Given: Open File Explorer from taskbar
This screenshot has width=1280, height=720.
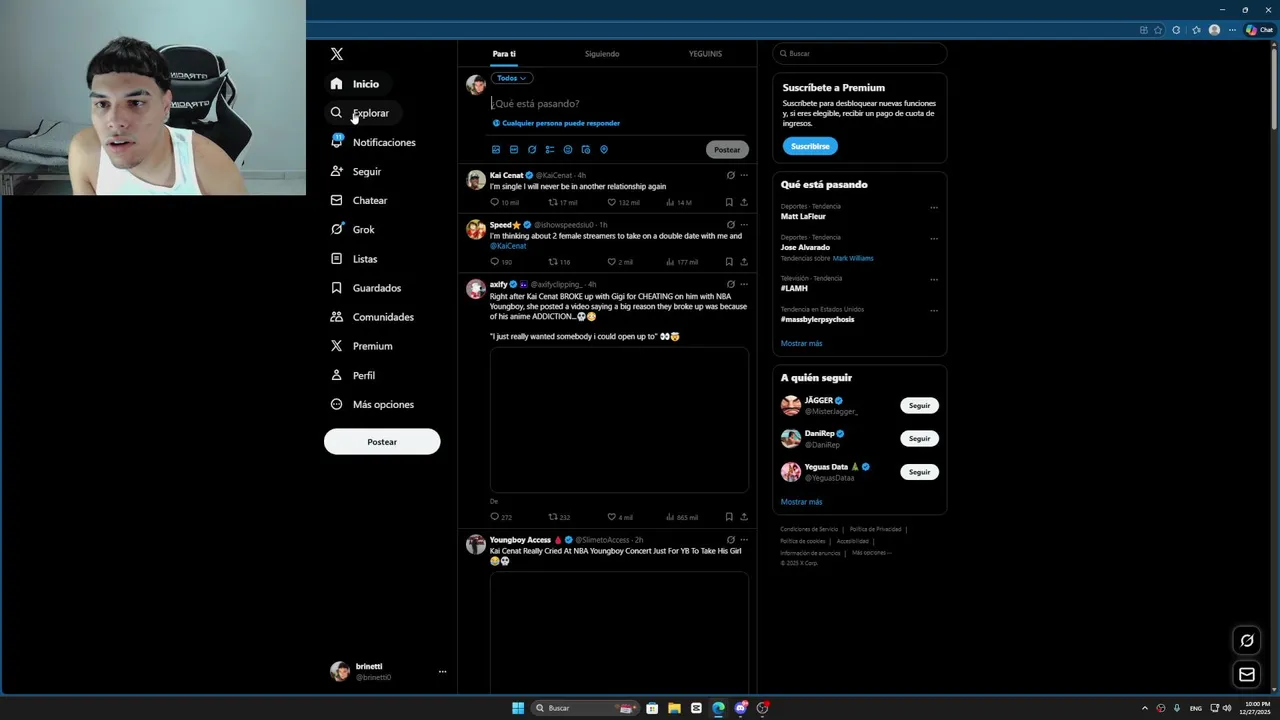Looking at the screenshot, I should coord(674,708).
